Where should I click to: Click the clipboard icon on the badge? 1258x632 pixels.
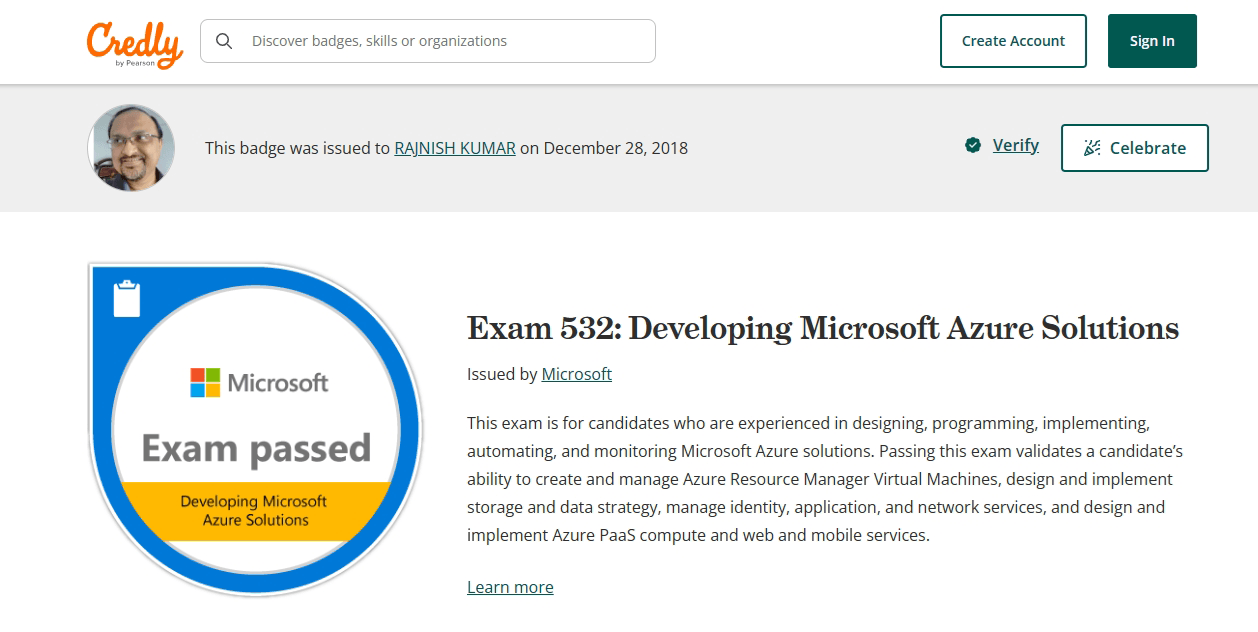pyautogui.click(x=127, y=298)
